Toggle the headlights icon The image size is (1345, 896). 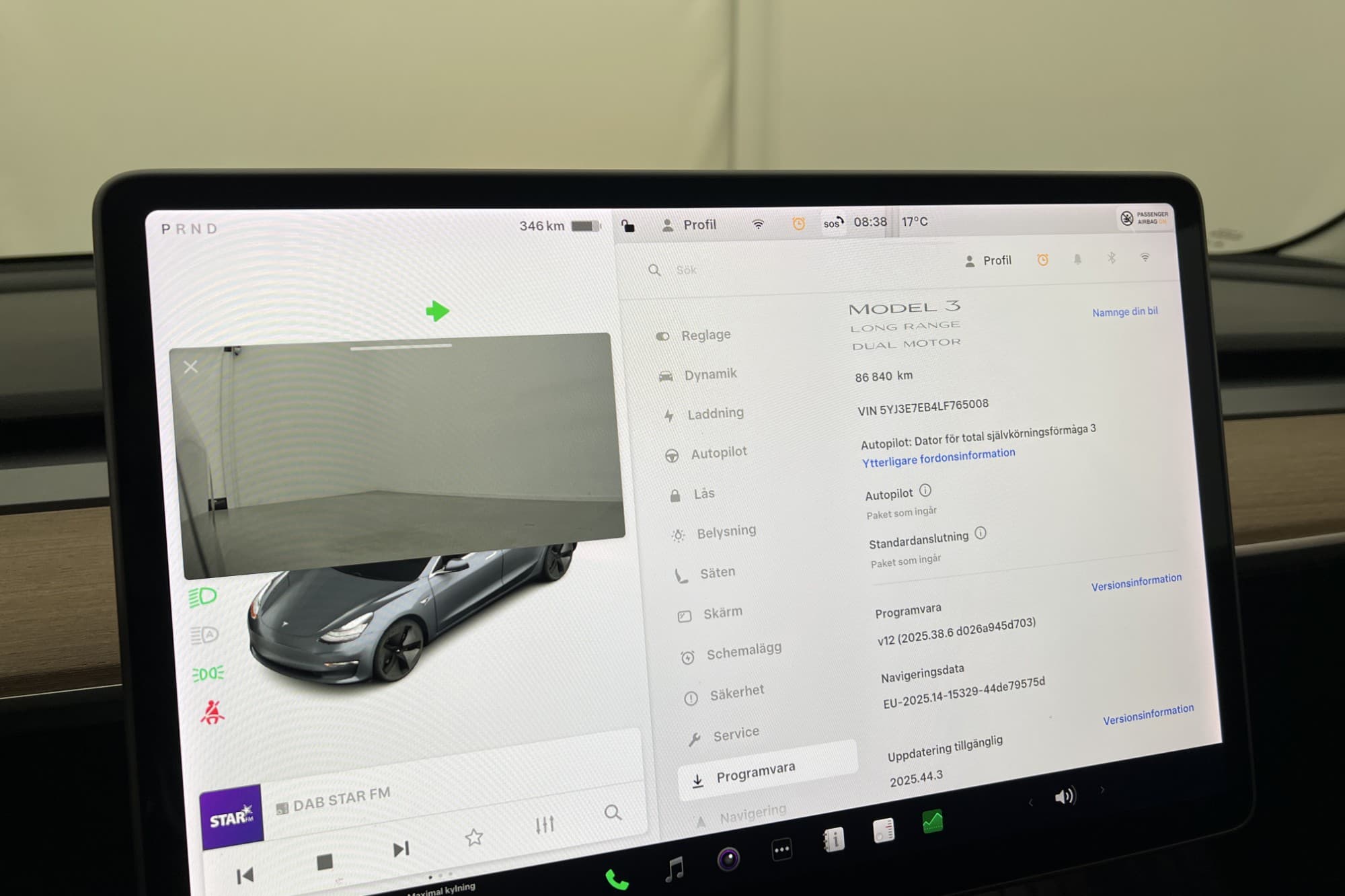pyautogui.click(x=202, y=597)
